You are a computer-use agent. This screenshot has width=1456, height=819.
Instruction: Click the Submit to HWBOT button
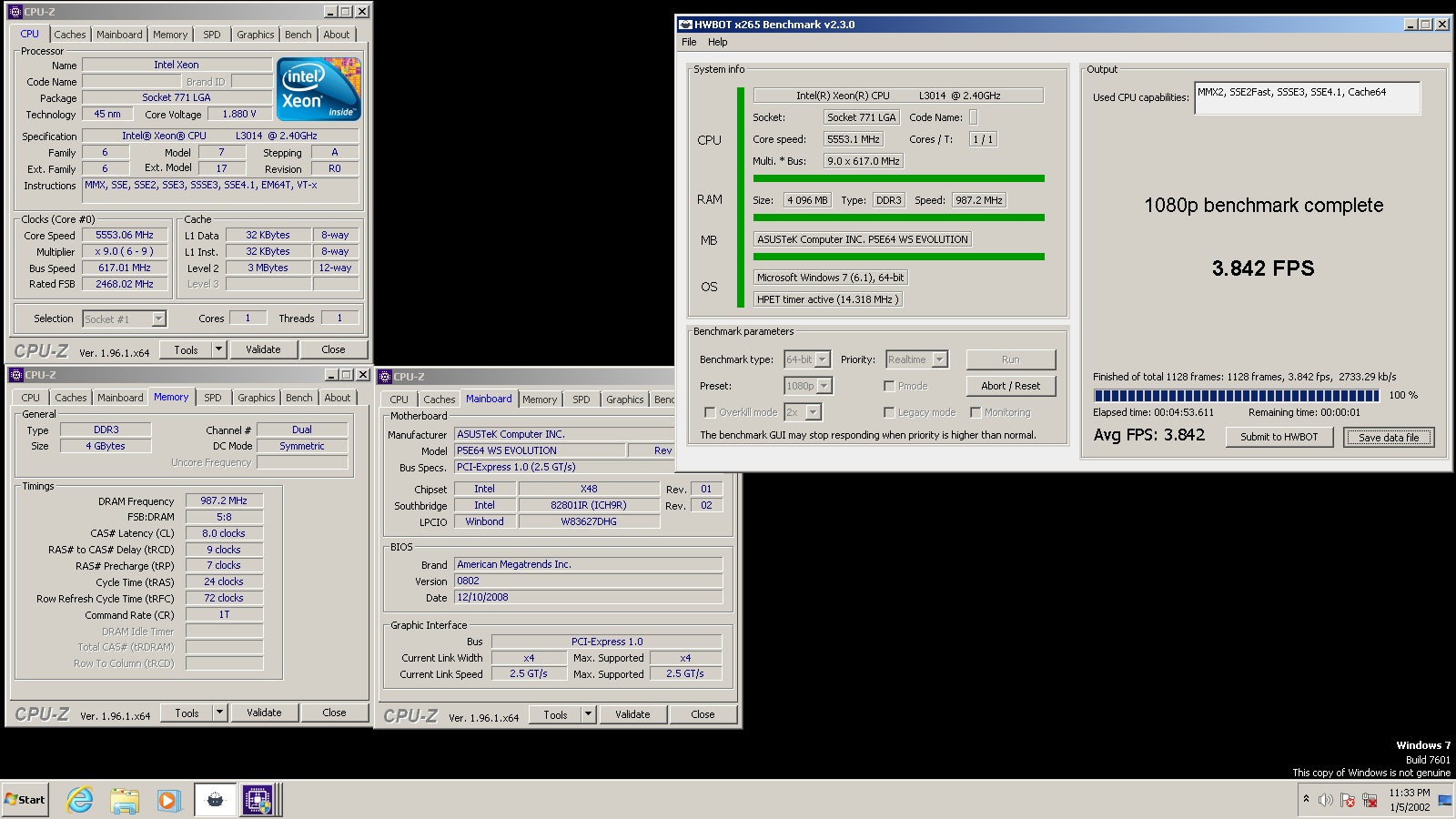coord(1279,437)
